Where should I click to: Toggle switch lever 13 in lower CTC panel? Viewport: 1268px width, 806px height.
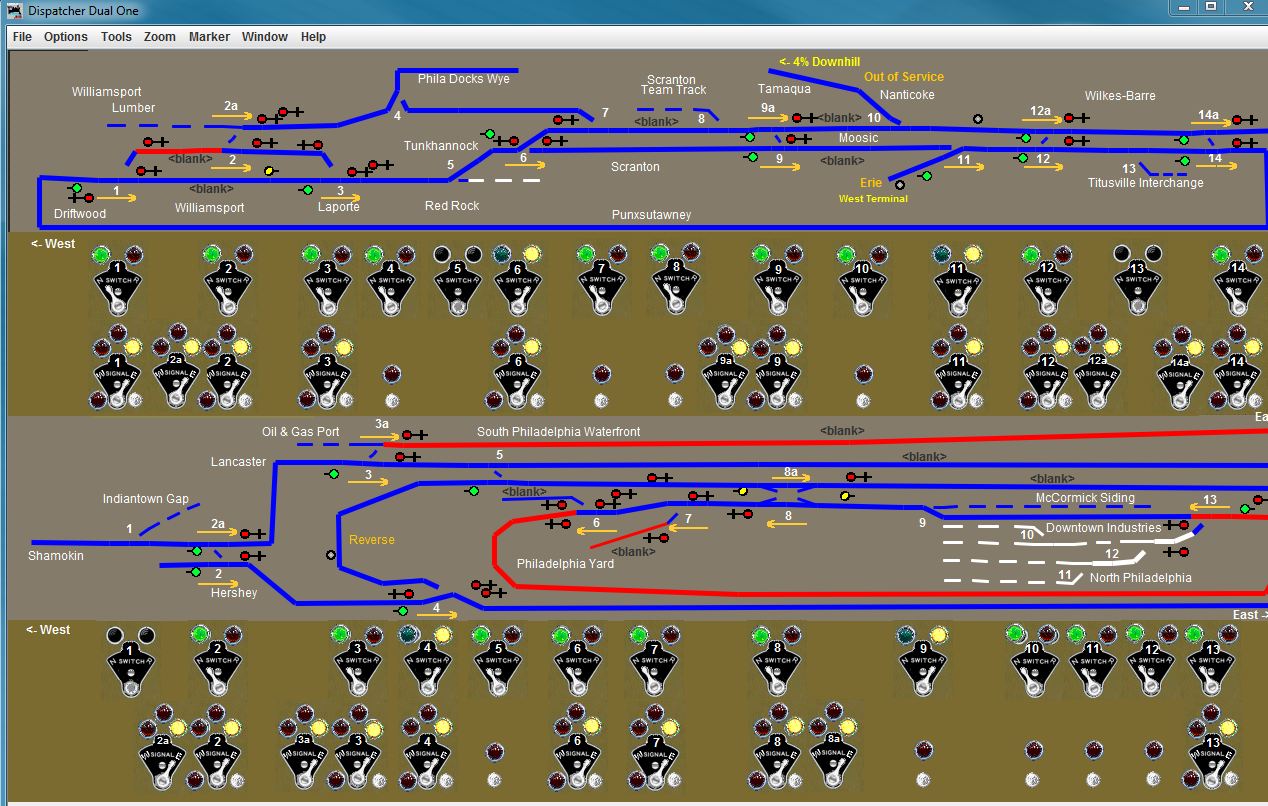pos(1211,666)
